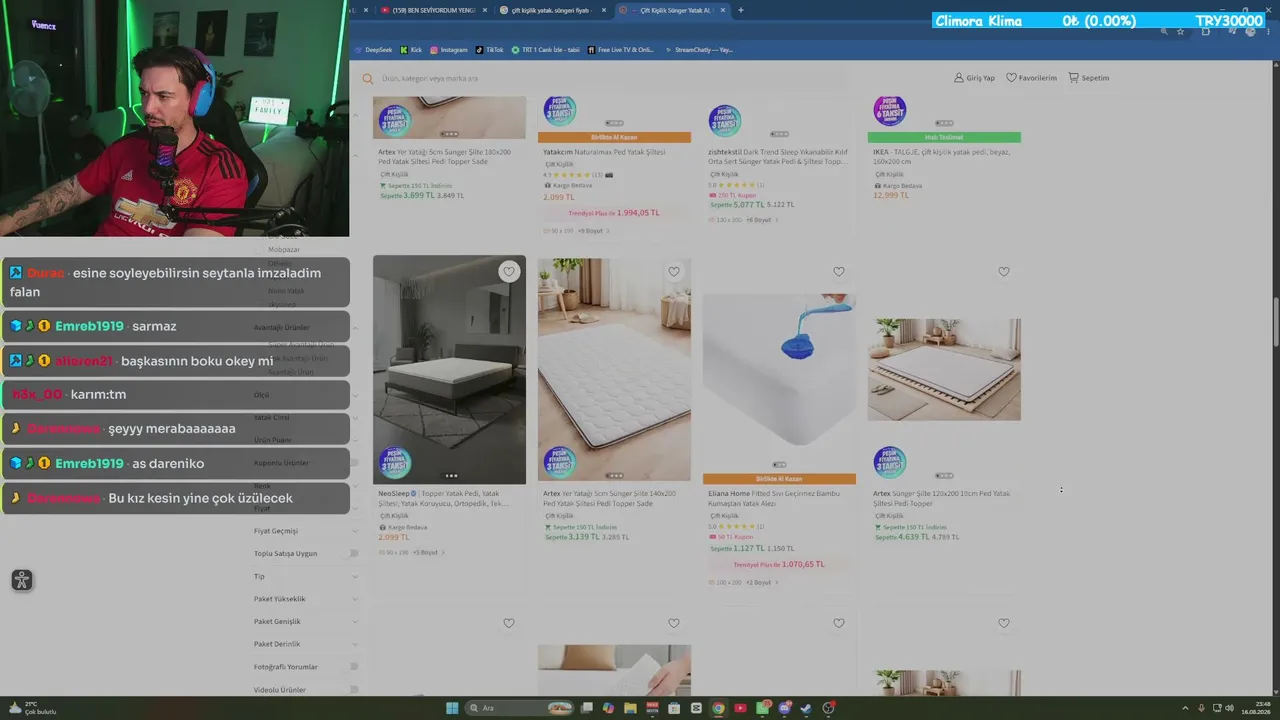Open the StreamChatty bookmark
Image resolution: width=1280 pixels, height=720 pixels.
coord(698,49)
